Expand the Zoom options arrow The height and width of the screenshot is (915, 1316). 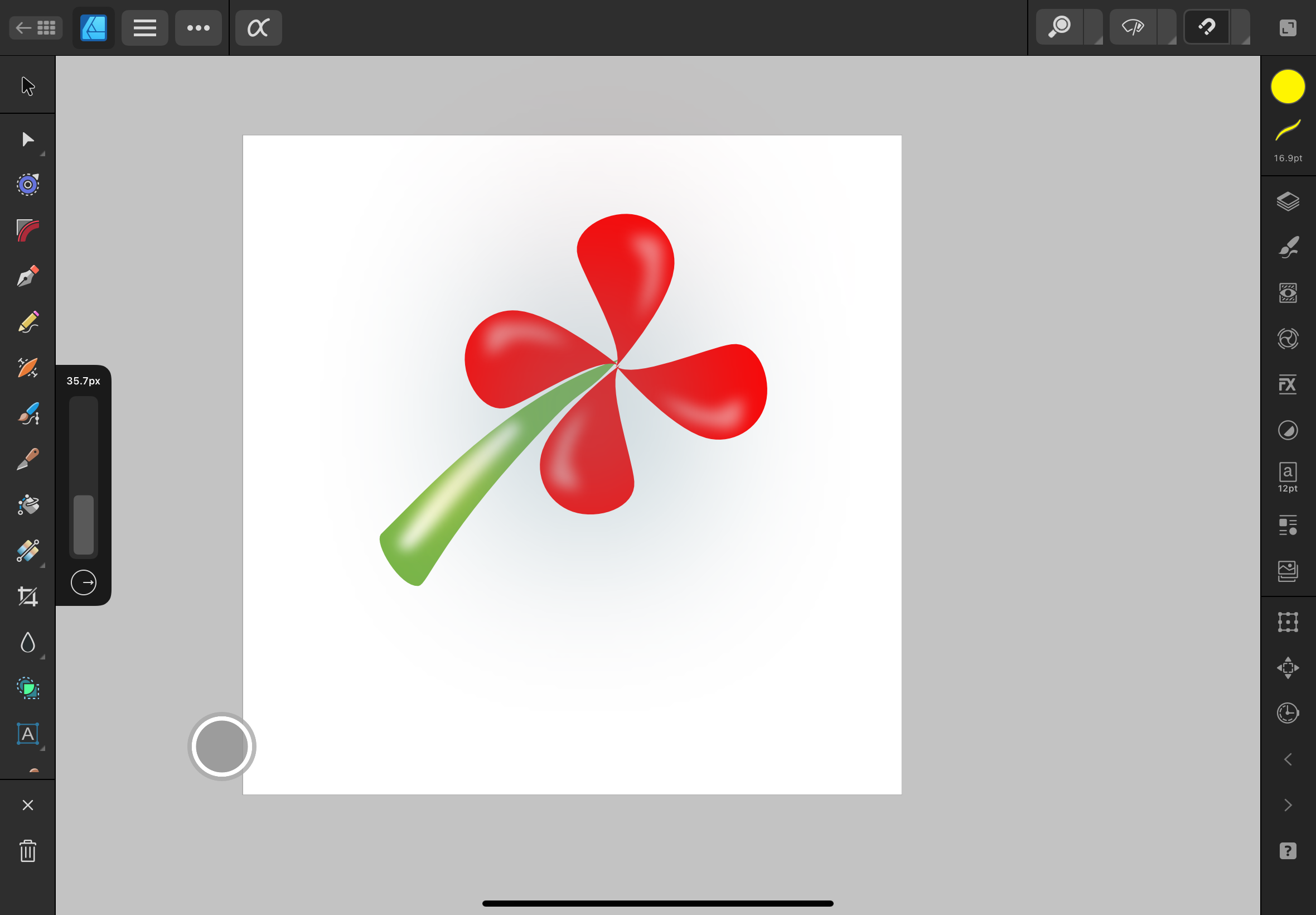[1093, 27]
